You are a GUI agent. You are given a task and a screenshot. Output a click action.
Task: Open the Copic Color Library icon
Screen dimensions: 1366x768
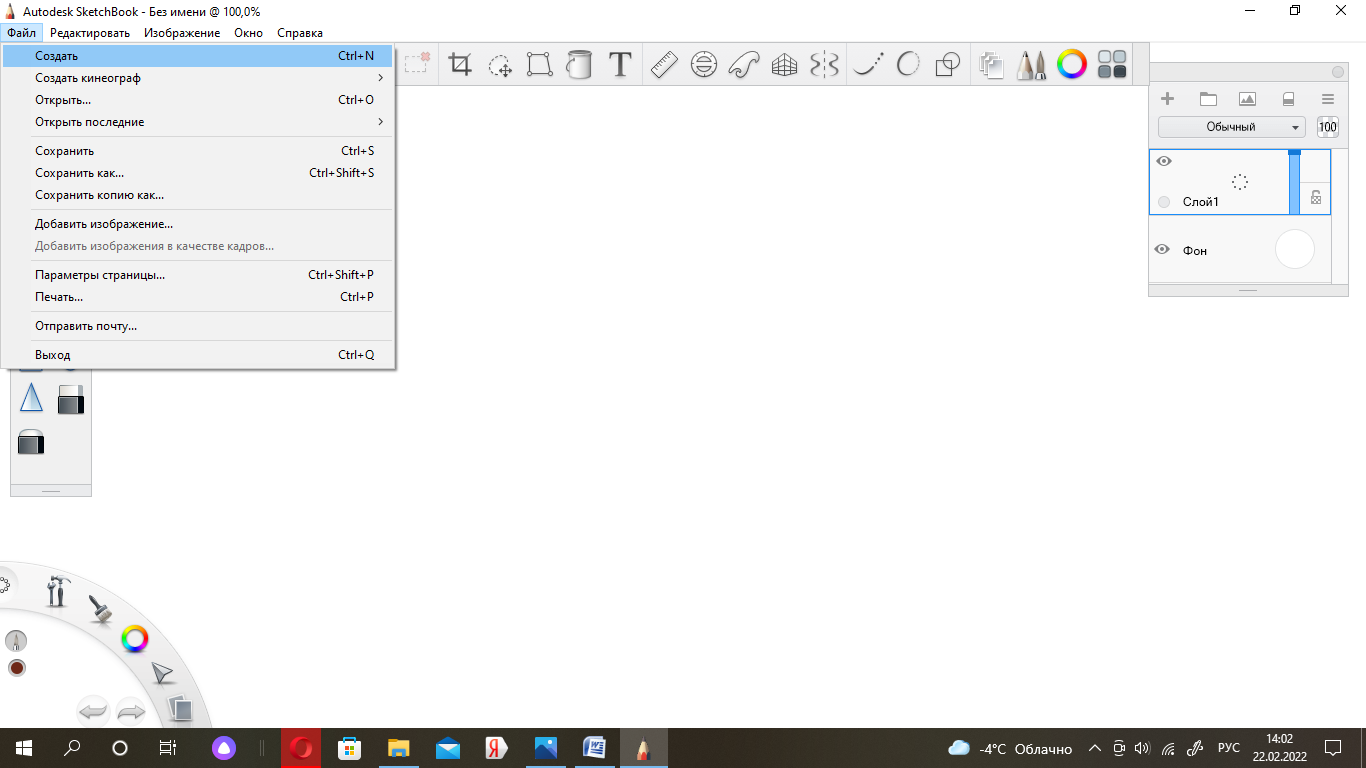click(x=1112, y=65)
